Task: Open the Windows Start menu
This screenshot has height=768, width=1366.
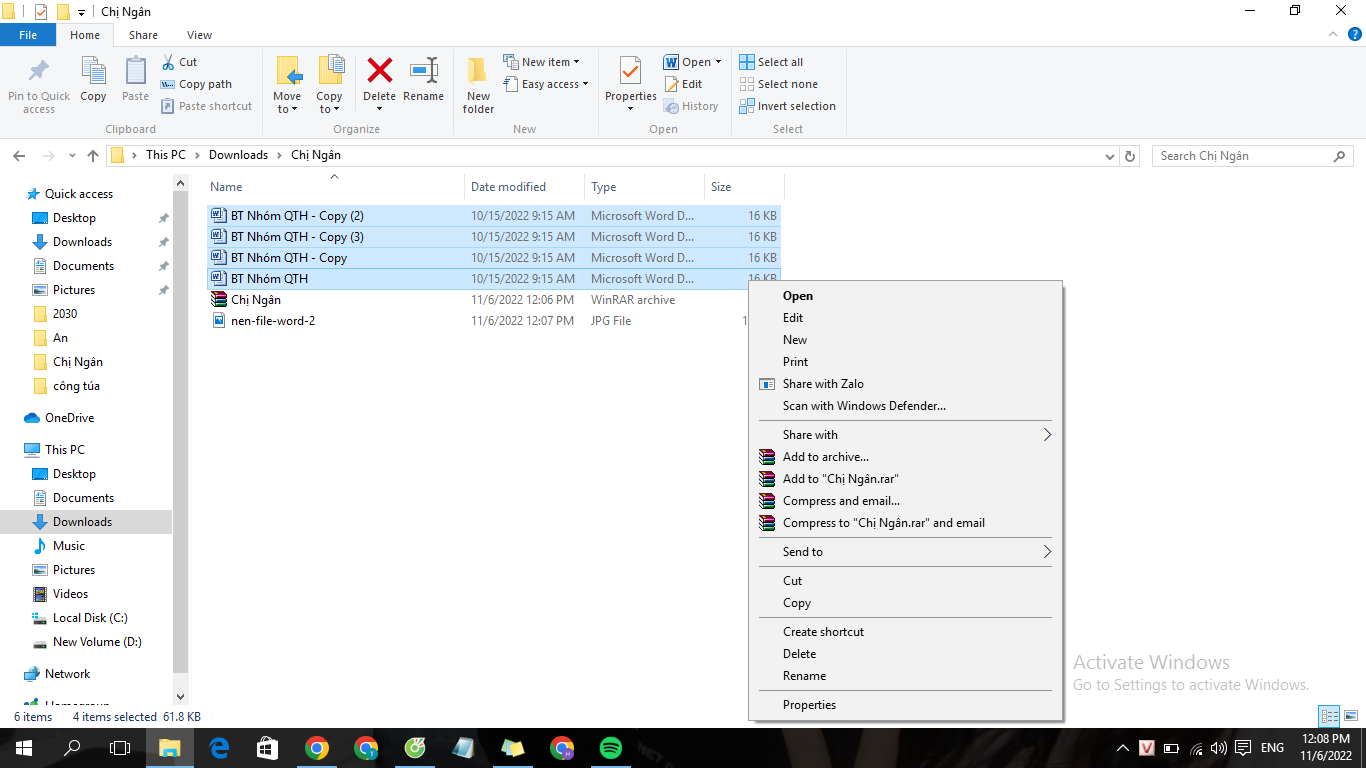Action: [x=24, y=748]
